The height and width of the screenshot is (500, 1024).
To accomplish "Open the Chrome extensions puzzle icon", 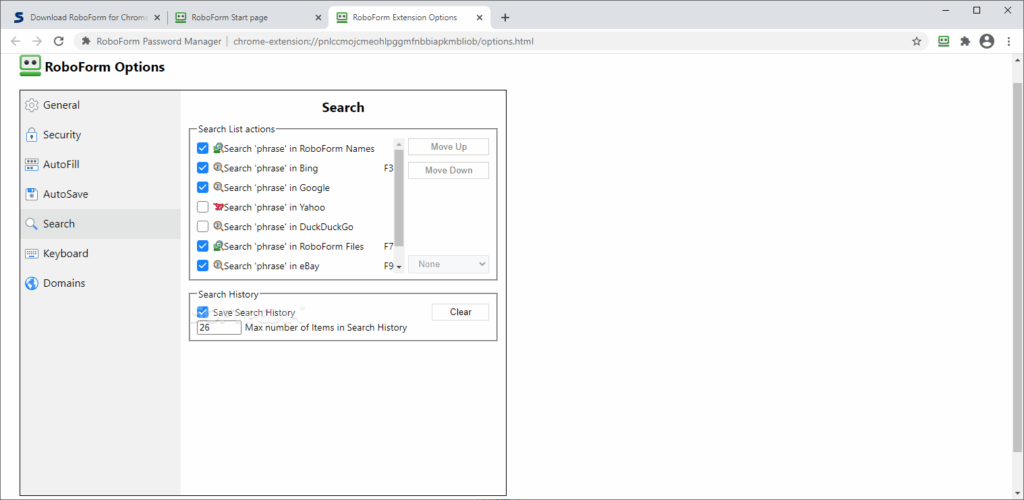I will (965, 41).
